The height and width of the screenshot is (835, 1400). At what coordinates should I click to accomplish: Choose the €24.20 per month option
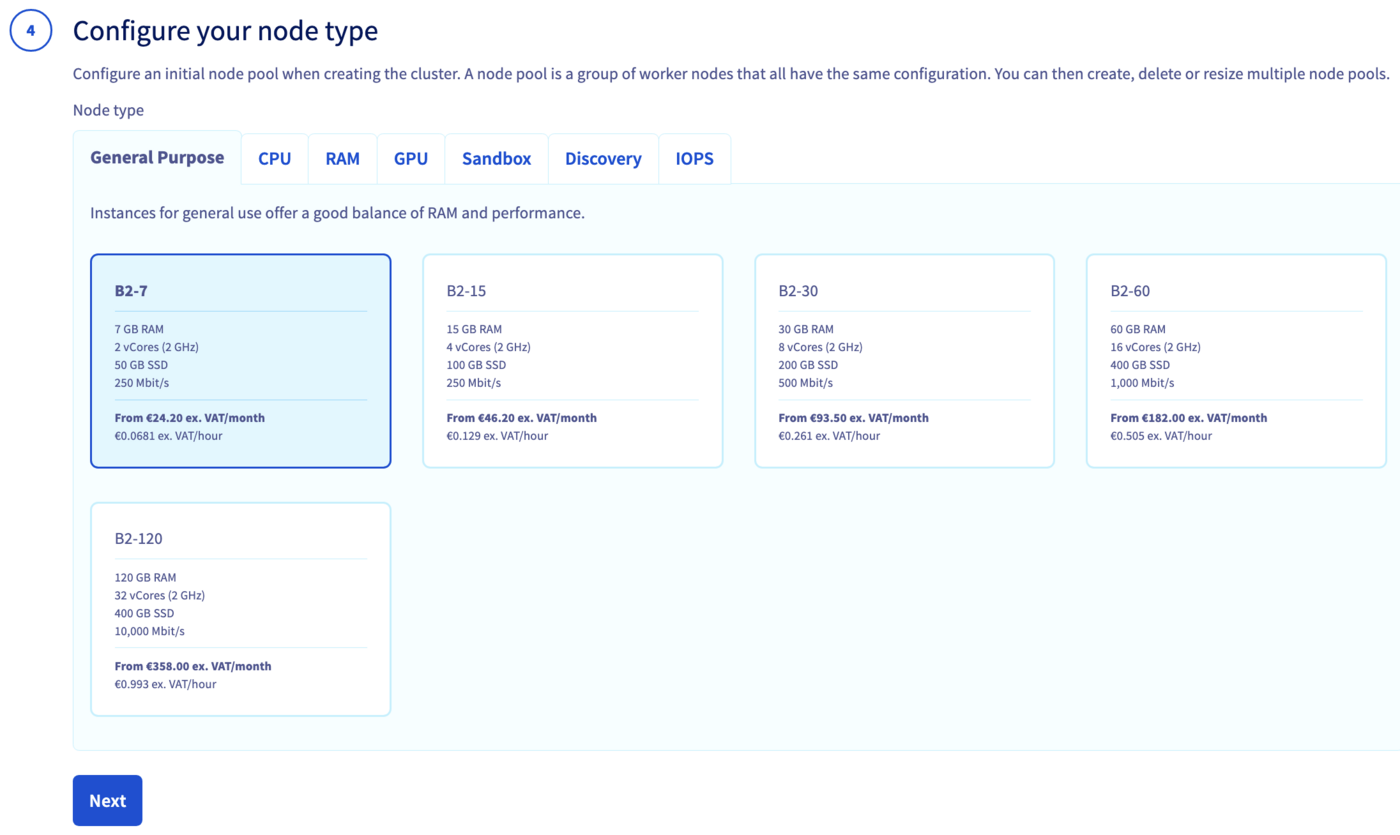(x=240, y=360)
